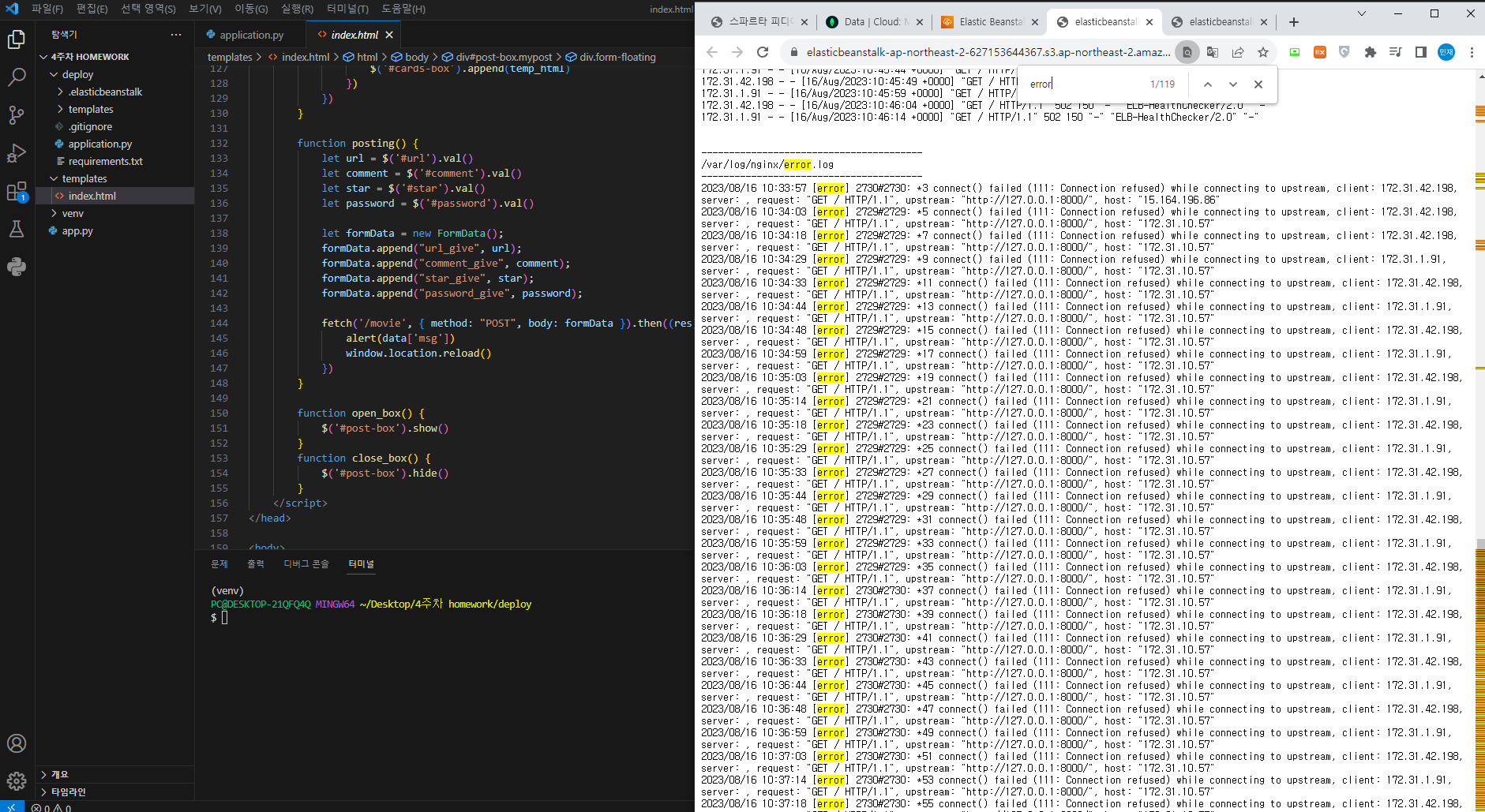This screenshot has height=812, width=1485.
Task: Close the find bar
Action: point(1258,84)
